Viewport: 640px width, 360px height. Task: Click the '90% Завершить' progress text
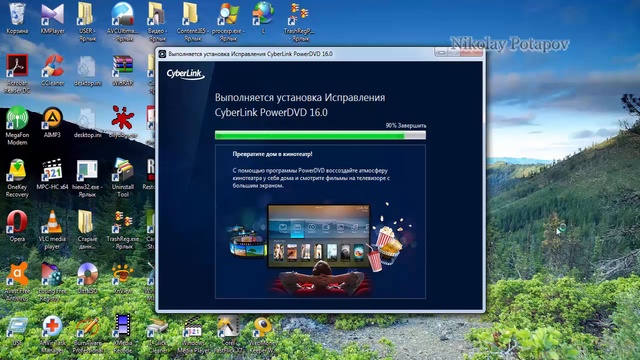[406, 126]
